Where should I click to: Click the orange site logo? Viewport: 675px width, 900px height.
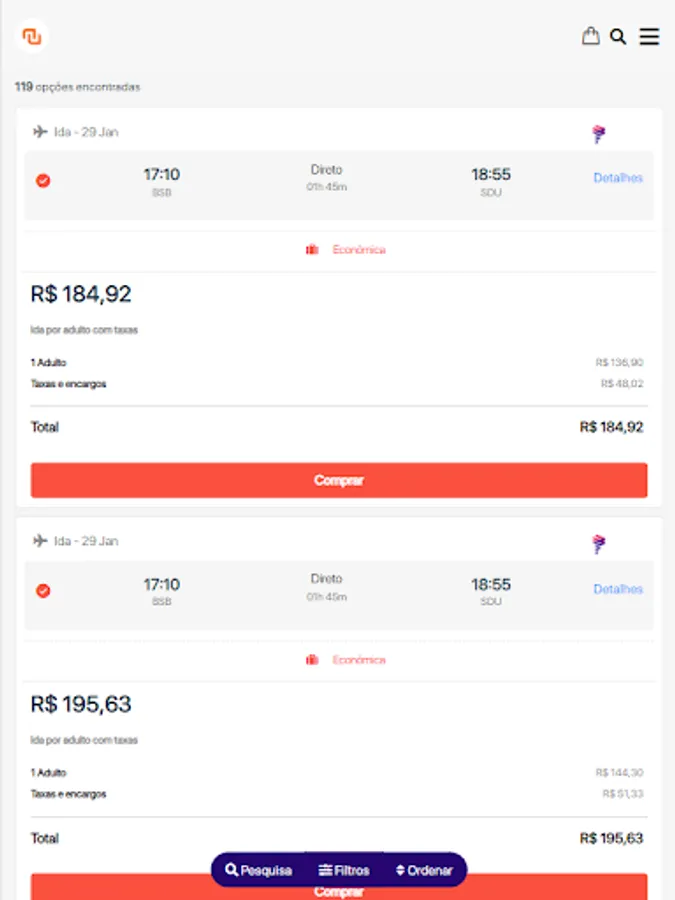pyautogui.click(x=32, y=37)
